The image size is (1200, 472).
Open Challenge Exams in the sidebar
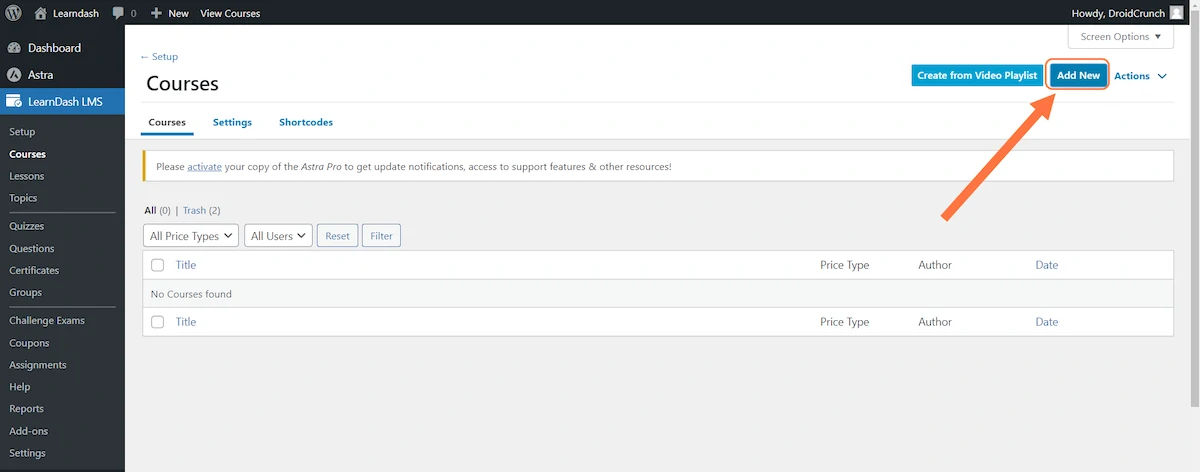46,321
